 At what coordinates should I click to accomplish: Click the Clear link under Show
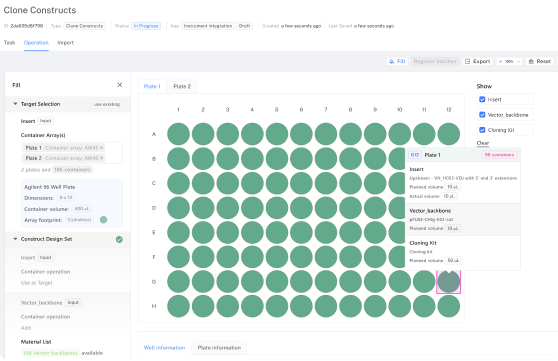click(x=483, y=143)
